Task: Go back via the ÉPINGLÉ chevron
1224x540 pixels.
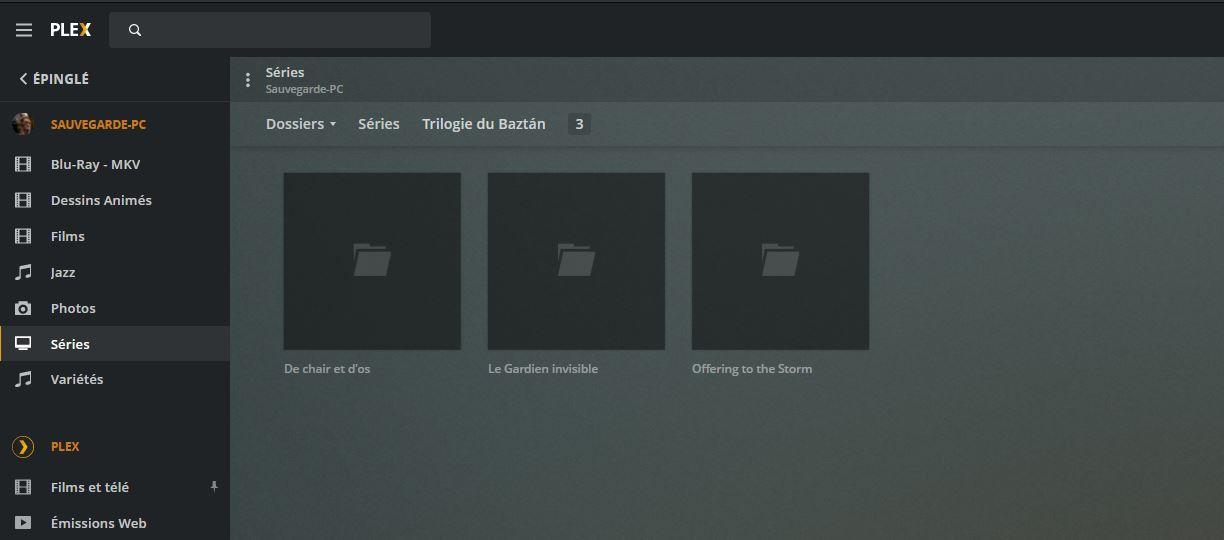Action: [23, 79]
